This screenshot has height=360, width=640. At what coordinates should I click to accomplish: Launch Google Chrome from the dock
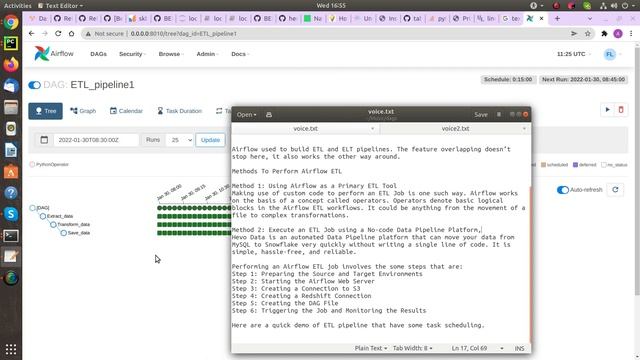point(11,22)
